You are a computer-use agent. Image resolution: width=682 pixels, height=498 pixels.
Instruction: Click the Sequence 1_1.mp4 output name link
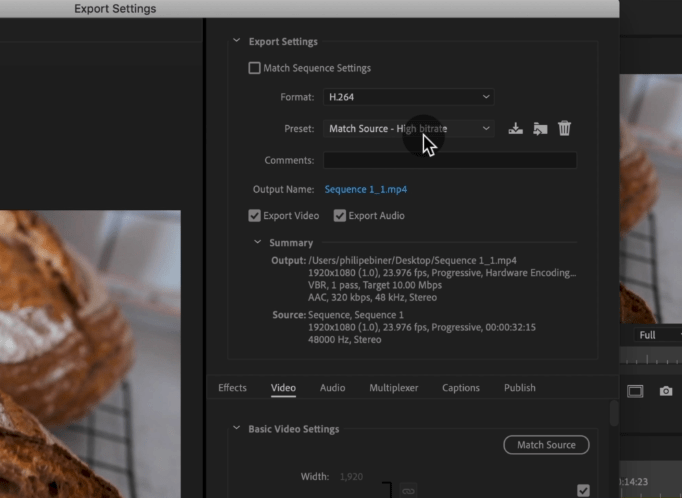coord(365,189)
